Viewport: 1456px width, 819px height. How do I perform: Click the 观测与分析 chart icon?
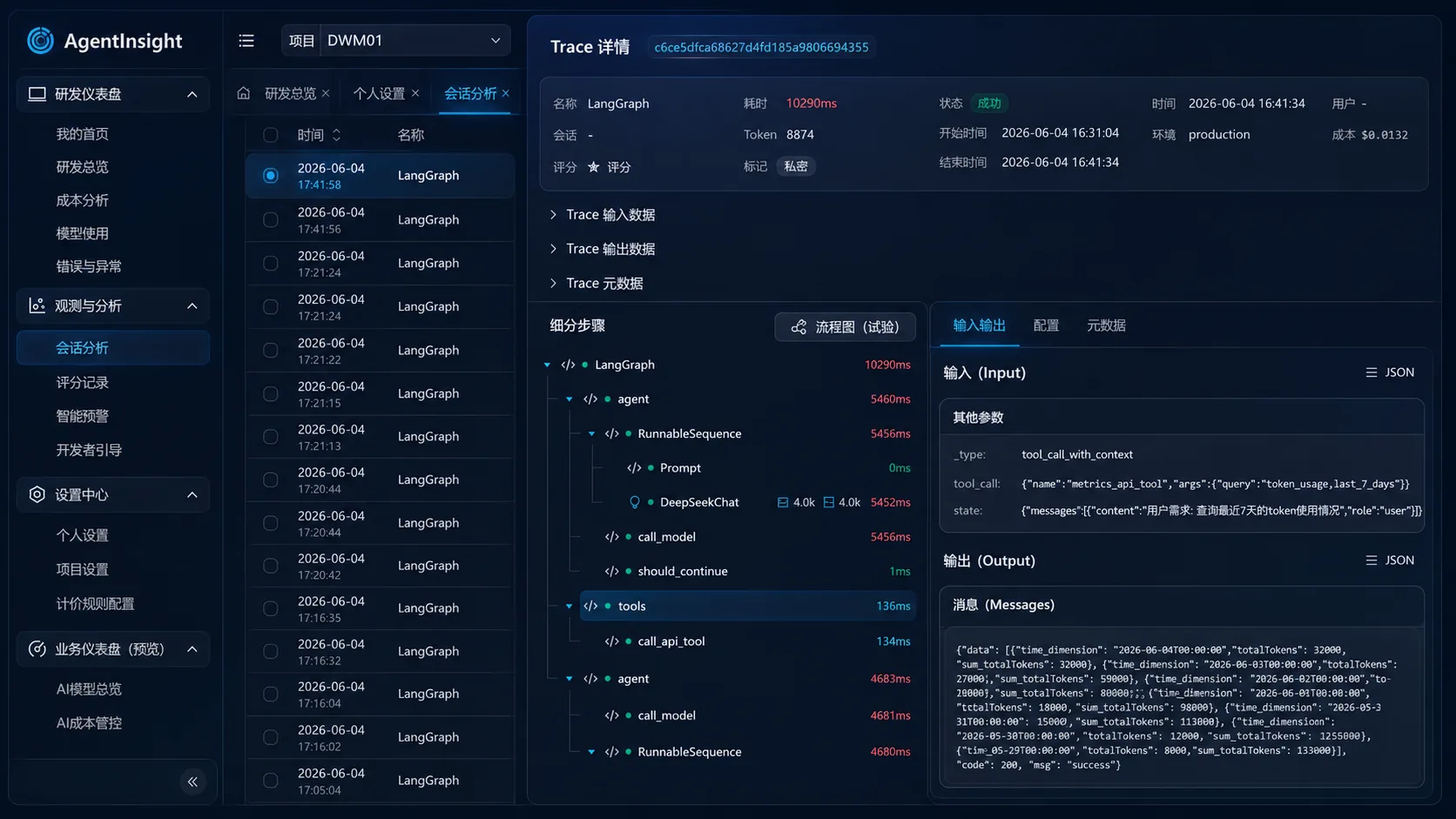37,305
